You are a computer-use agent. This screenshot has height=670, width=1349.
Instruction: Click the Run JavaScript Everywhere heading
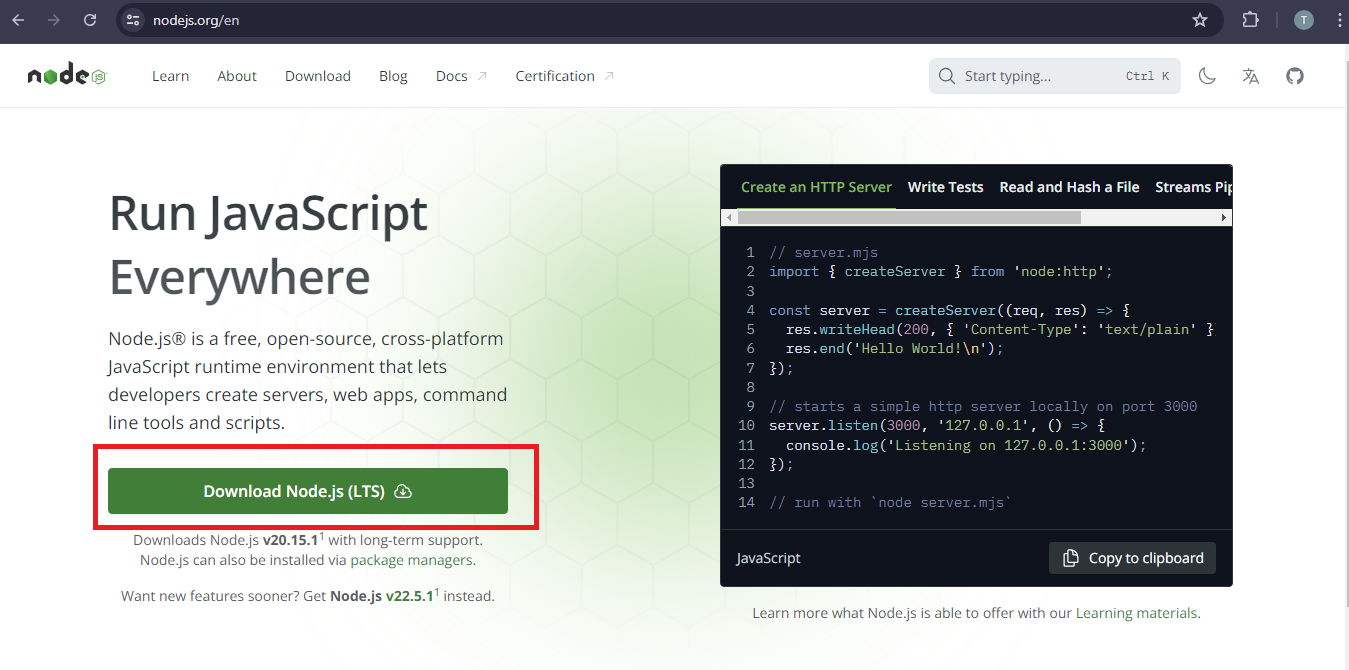pyautogui.click(x=268, y=245)
